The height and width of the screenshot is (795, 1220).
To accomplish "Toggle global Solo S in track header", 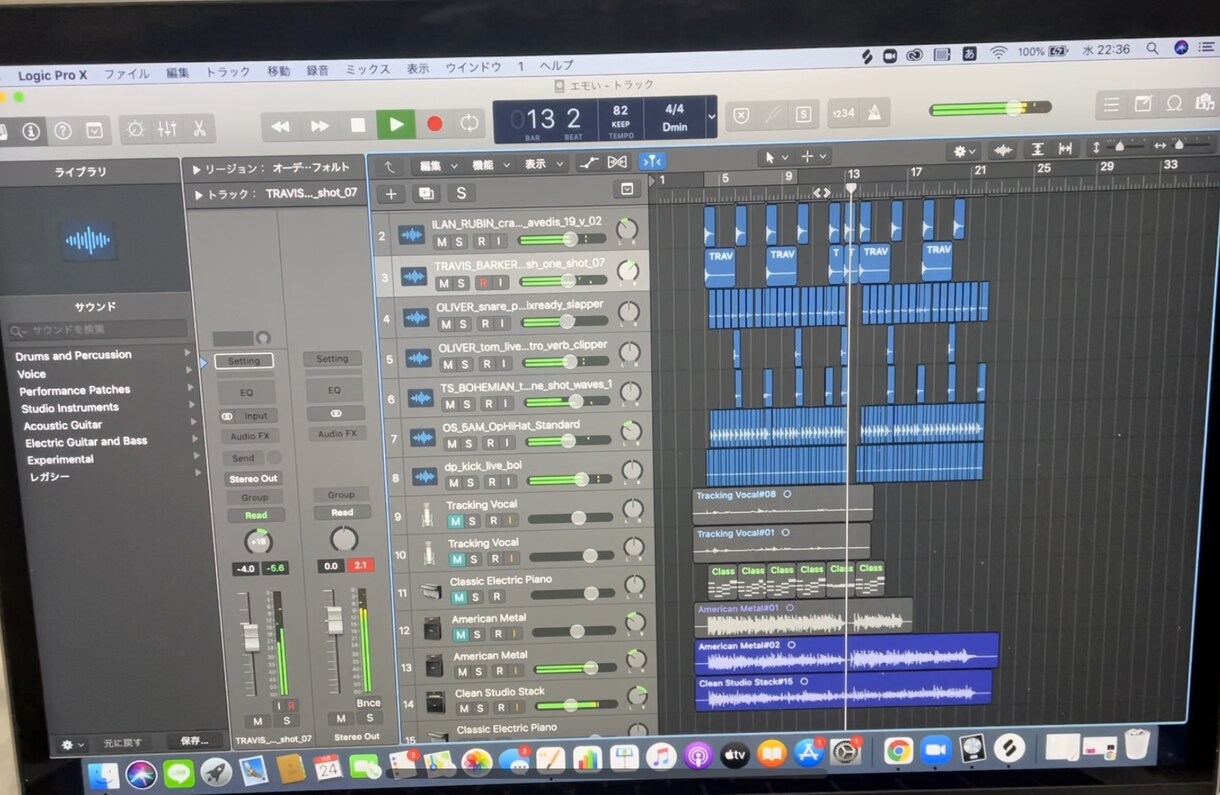I will tap(460, 193).
